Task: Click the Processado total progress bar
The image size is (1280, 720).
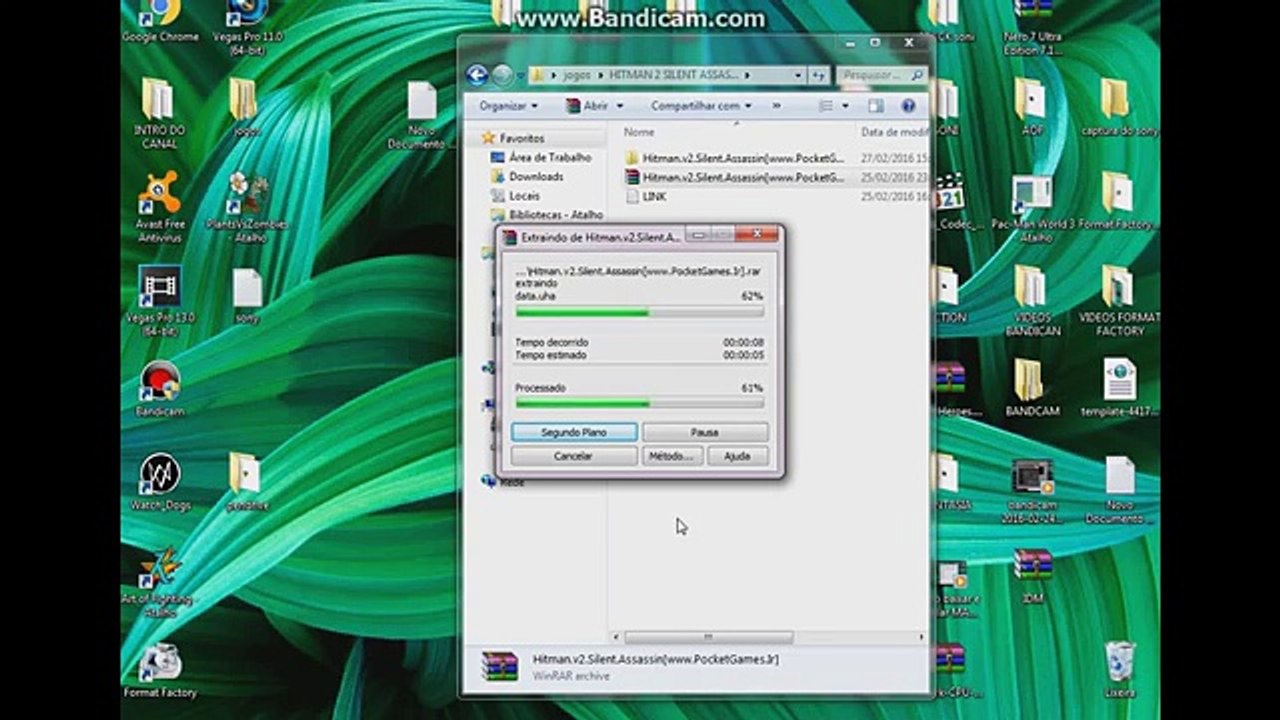Action: click(x=639, y=403)
